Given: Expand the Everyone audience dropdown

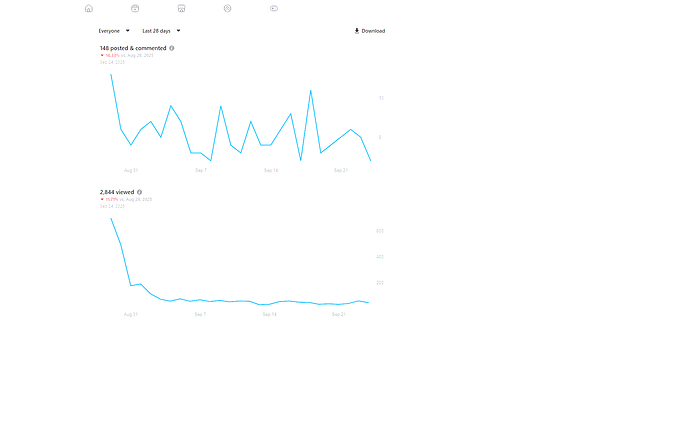Looking at the screenshot, I should tap(114, 31).
